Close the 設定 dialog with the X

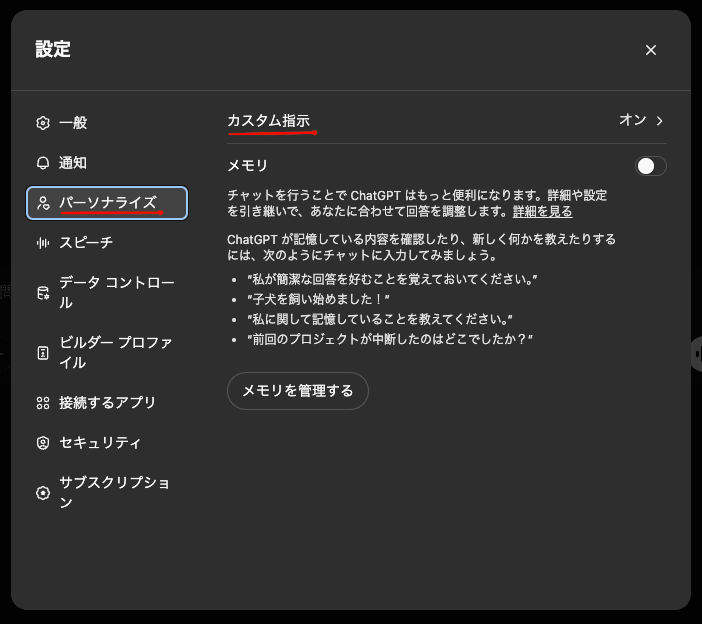point(651,50)
